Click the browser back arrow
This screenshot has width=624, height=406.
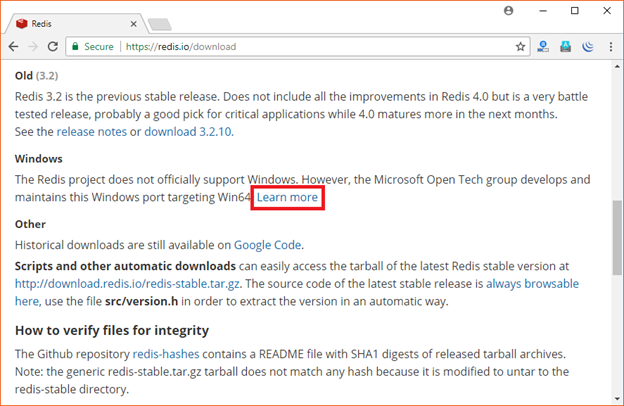(x=14, y=47)
